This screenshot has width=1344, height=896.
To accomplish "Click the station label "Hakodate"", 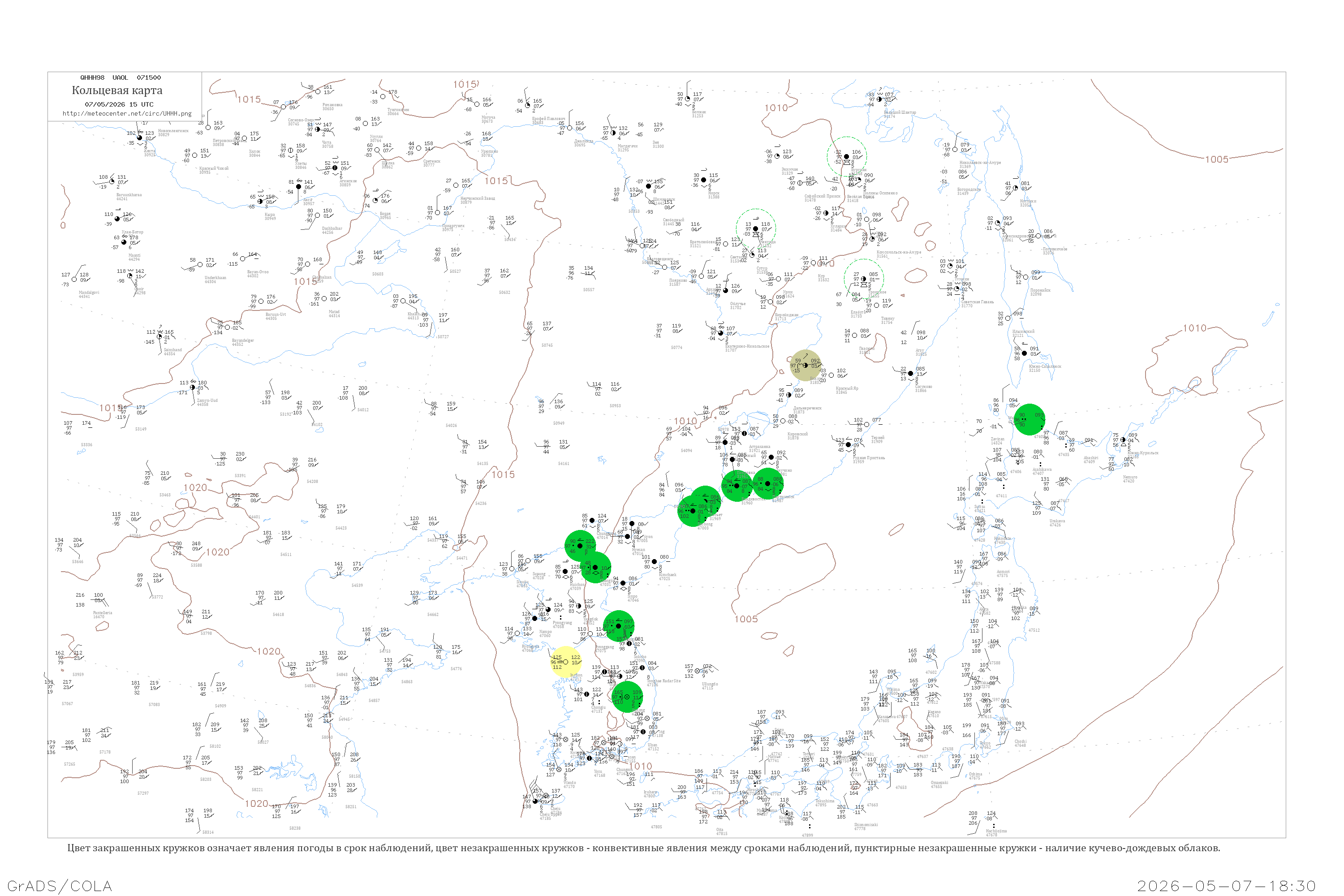I will pos(1002,538).
